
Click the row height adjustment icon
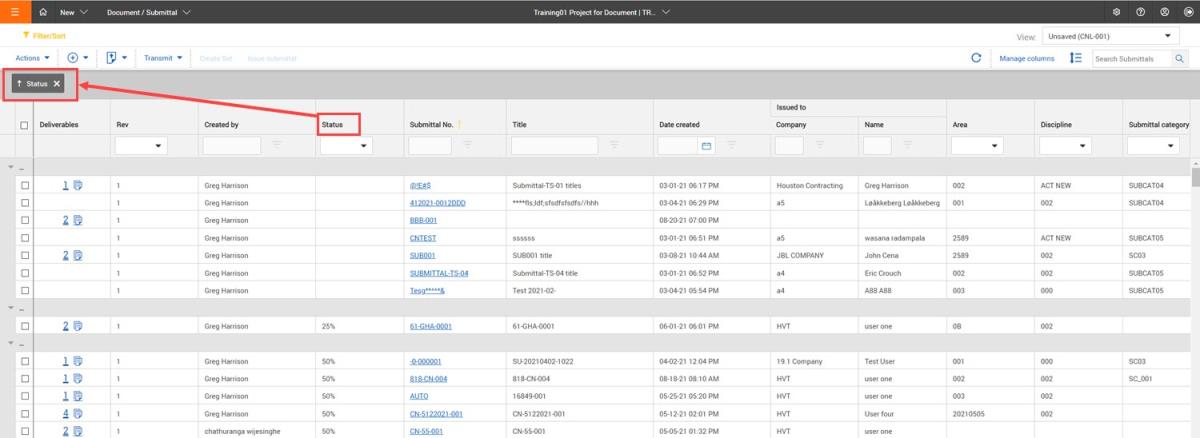(1075, 58)
